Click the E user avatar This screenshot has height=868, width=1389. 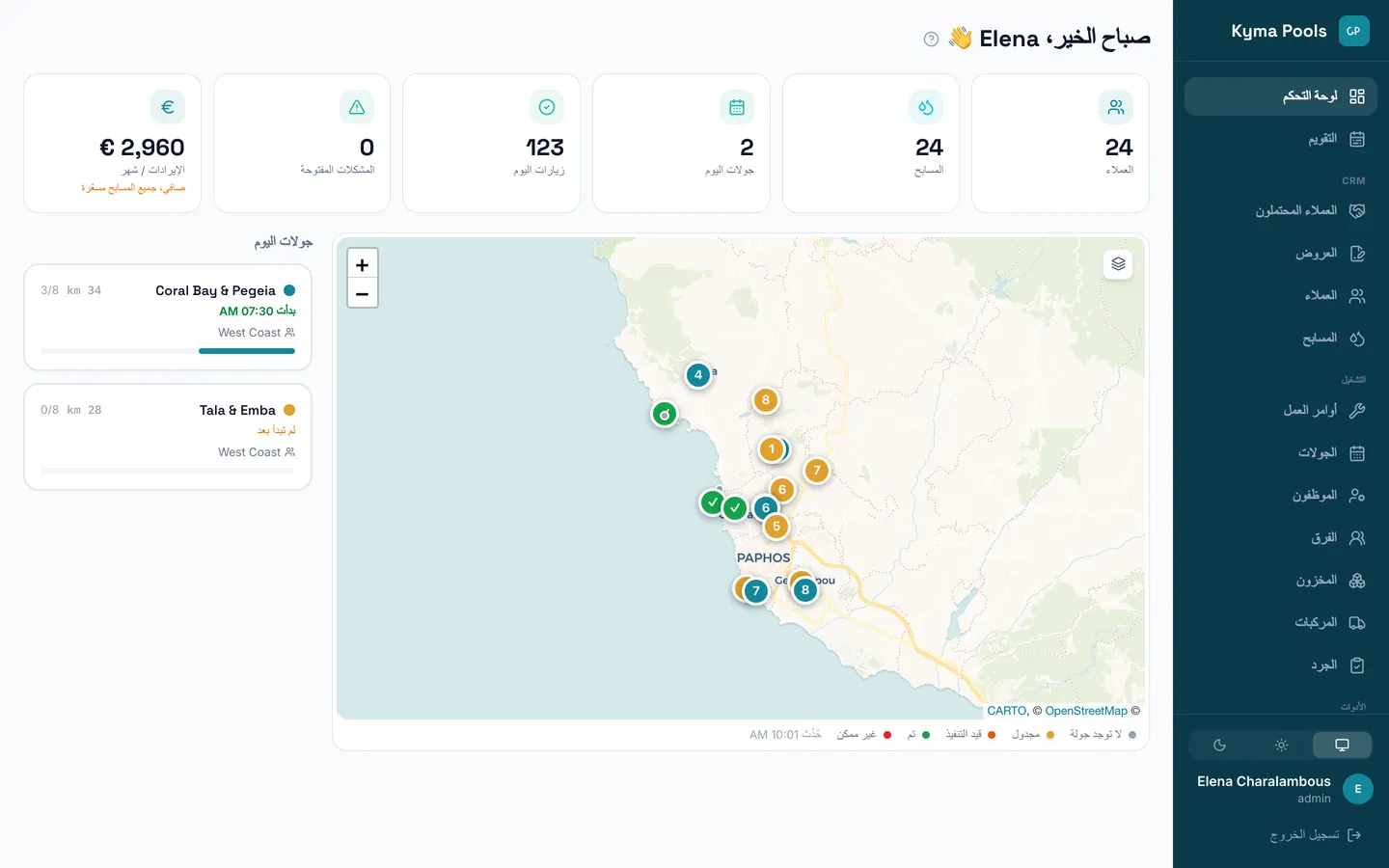pyautogui.click(x=1358, y=789)
